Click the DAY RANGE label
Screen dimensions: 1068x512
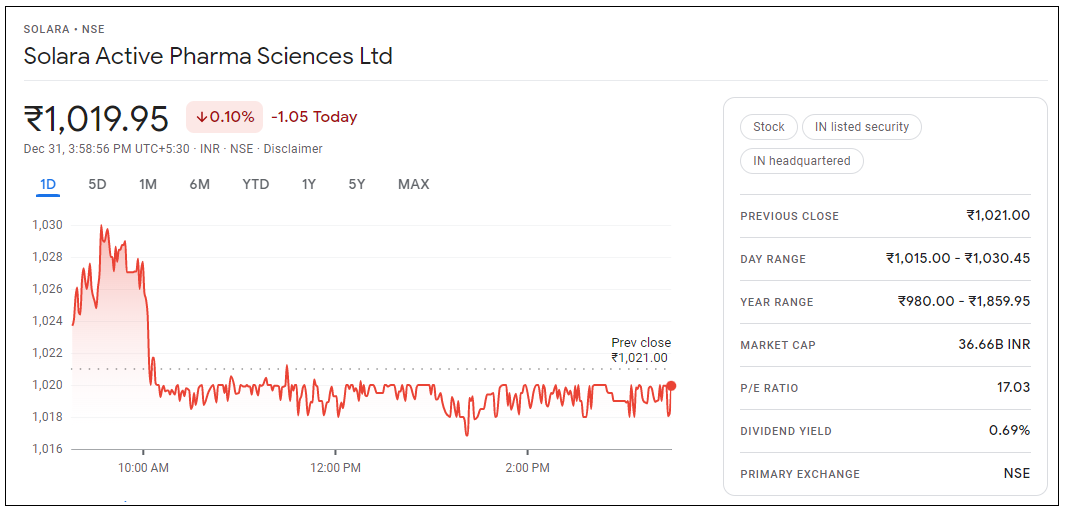tap(773, 259)
